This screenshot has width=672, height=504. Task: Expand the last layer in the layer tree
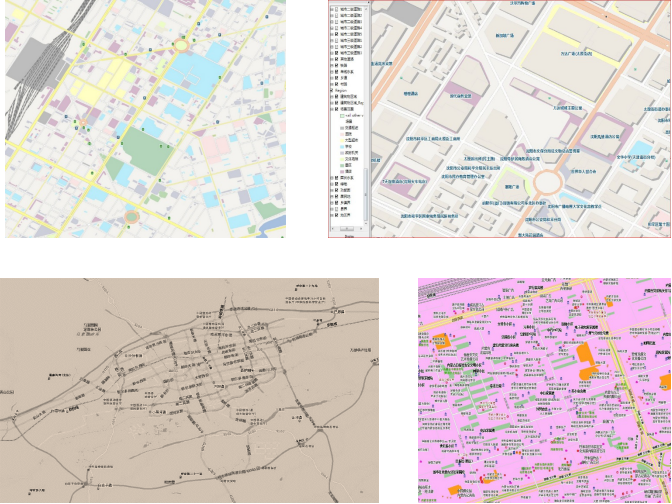coord(331,215)
